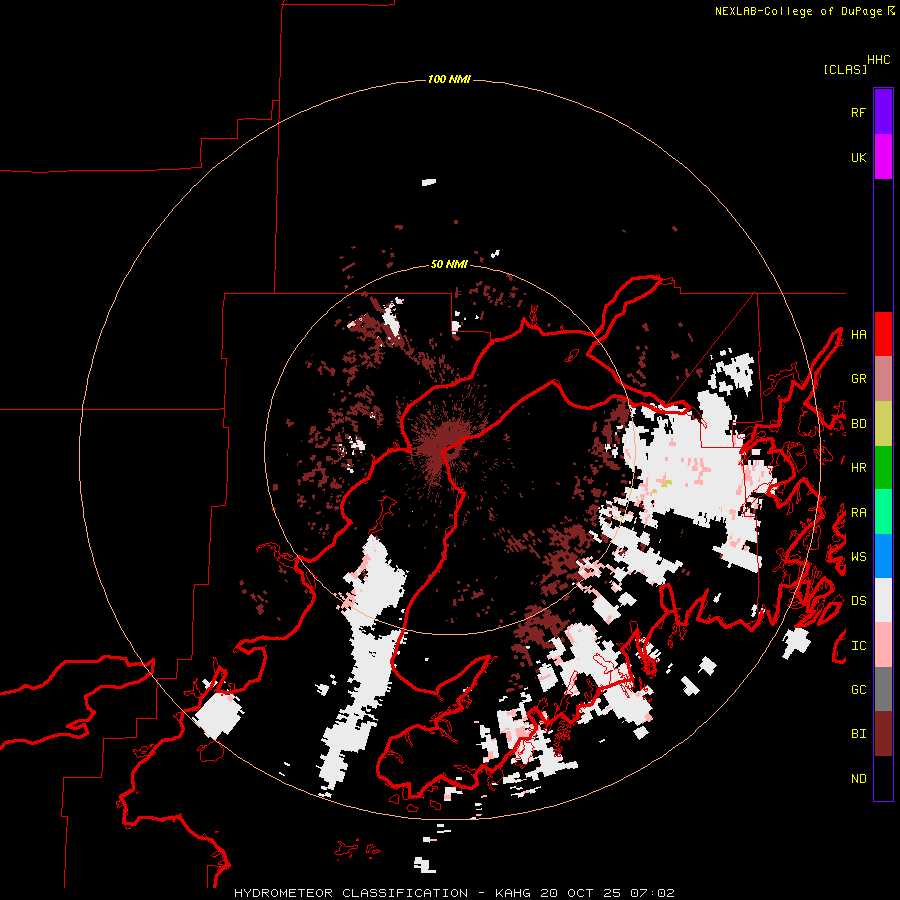Click the KAHG radar site identifier

513,893
